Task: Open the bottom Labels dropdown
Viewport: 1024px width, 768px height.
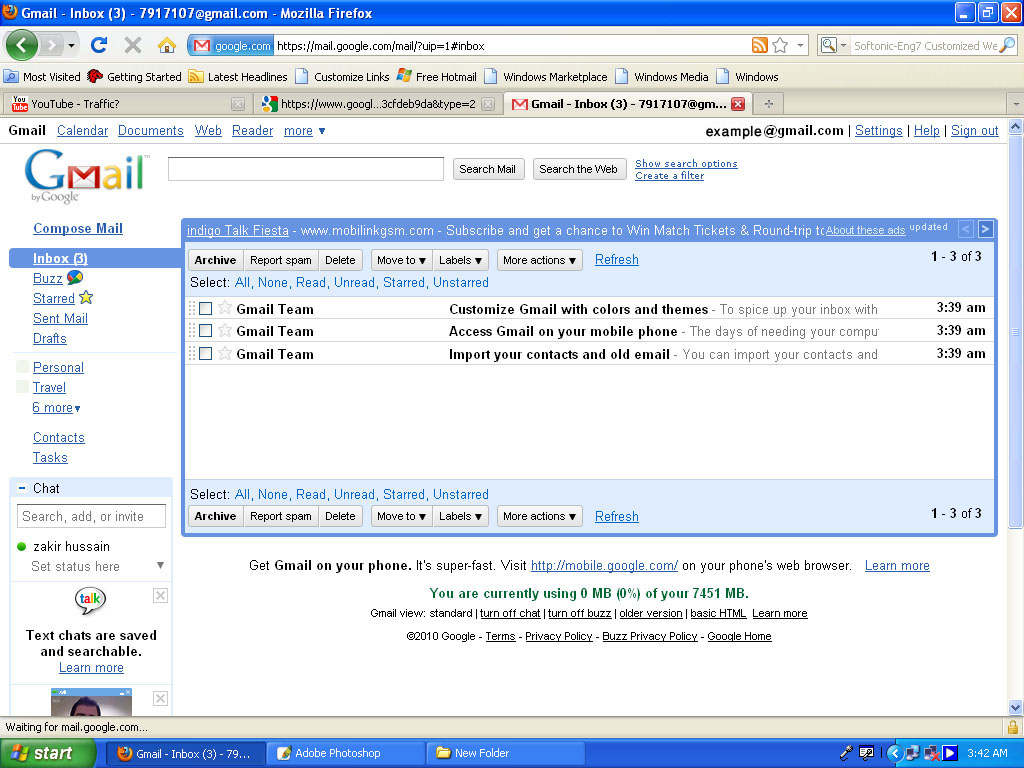Action: pos(460,516)
